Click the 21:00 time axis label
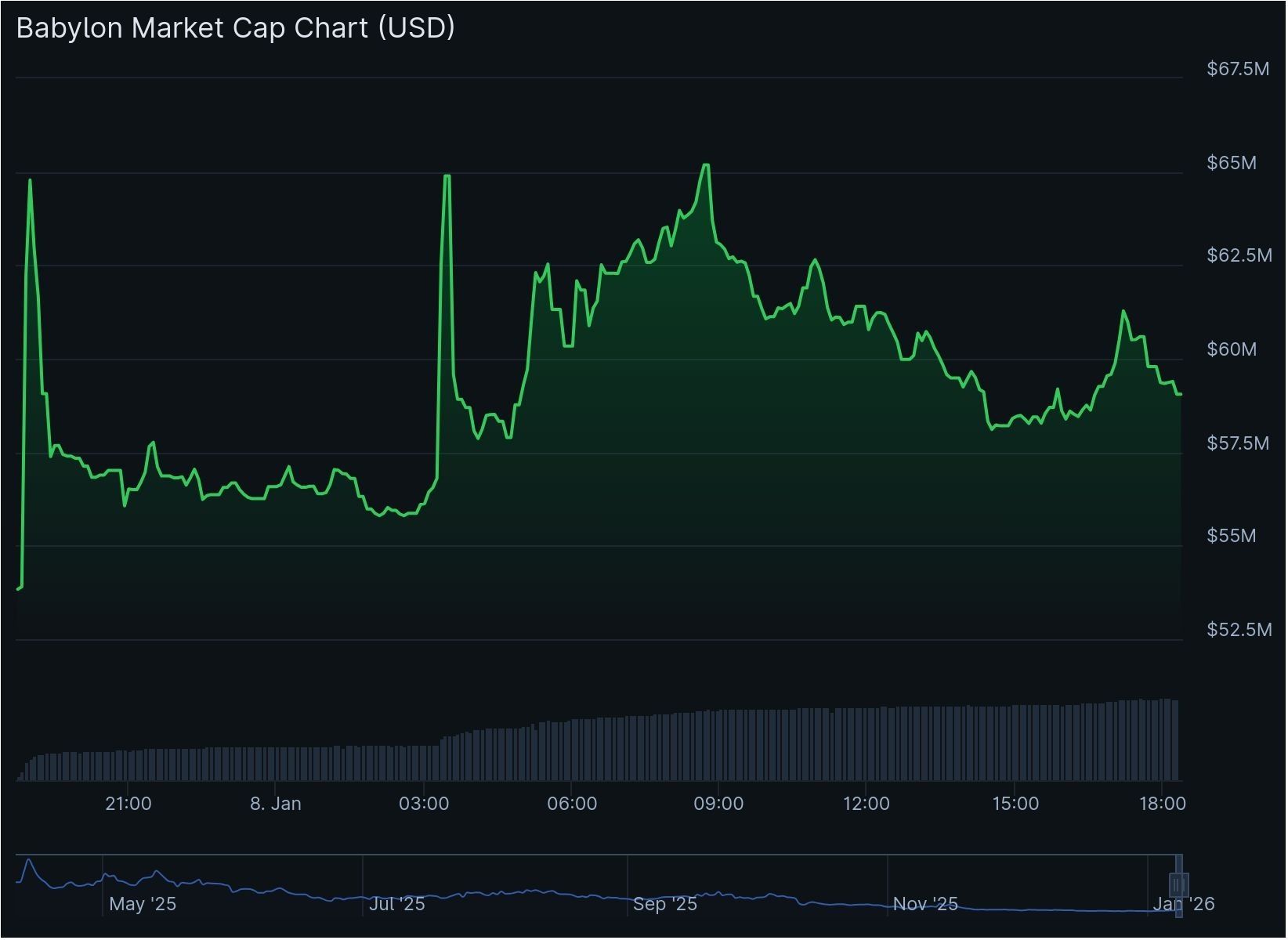This screenshot has height=940, width=1288. (128, 804)
